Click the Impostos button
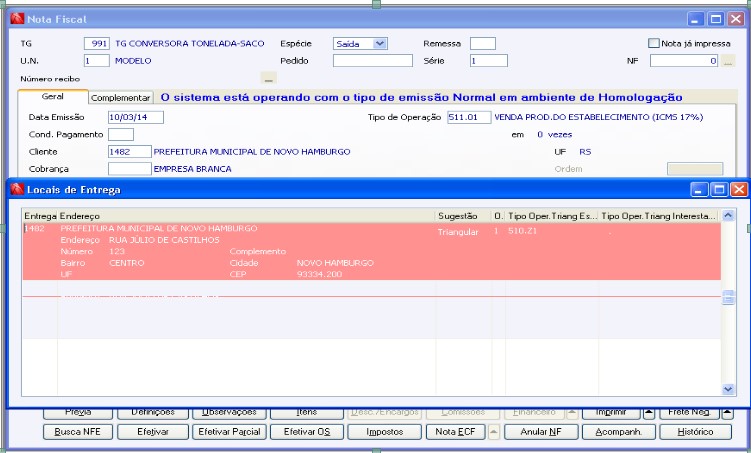 [x=385, y=432]
